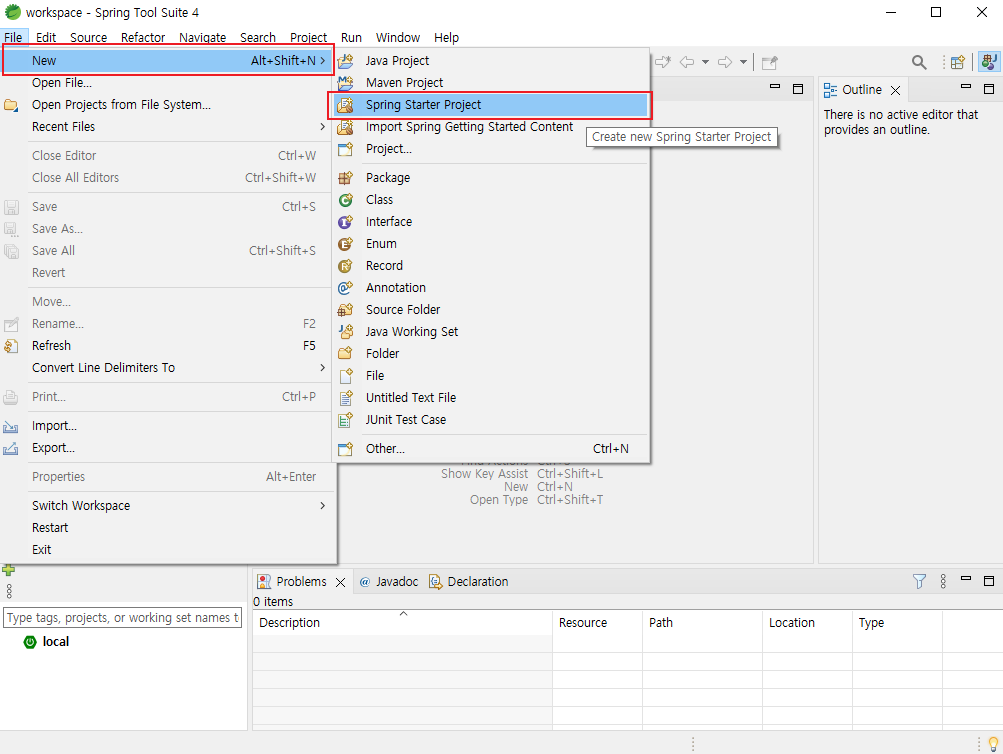Click the Java Working Set icon

[x=345, y=332]
